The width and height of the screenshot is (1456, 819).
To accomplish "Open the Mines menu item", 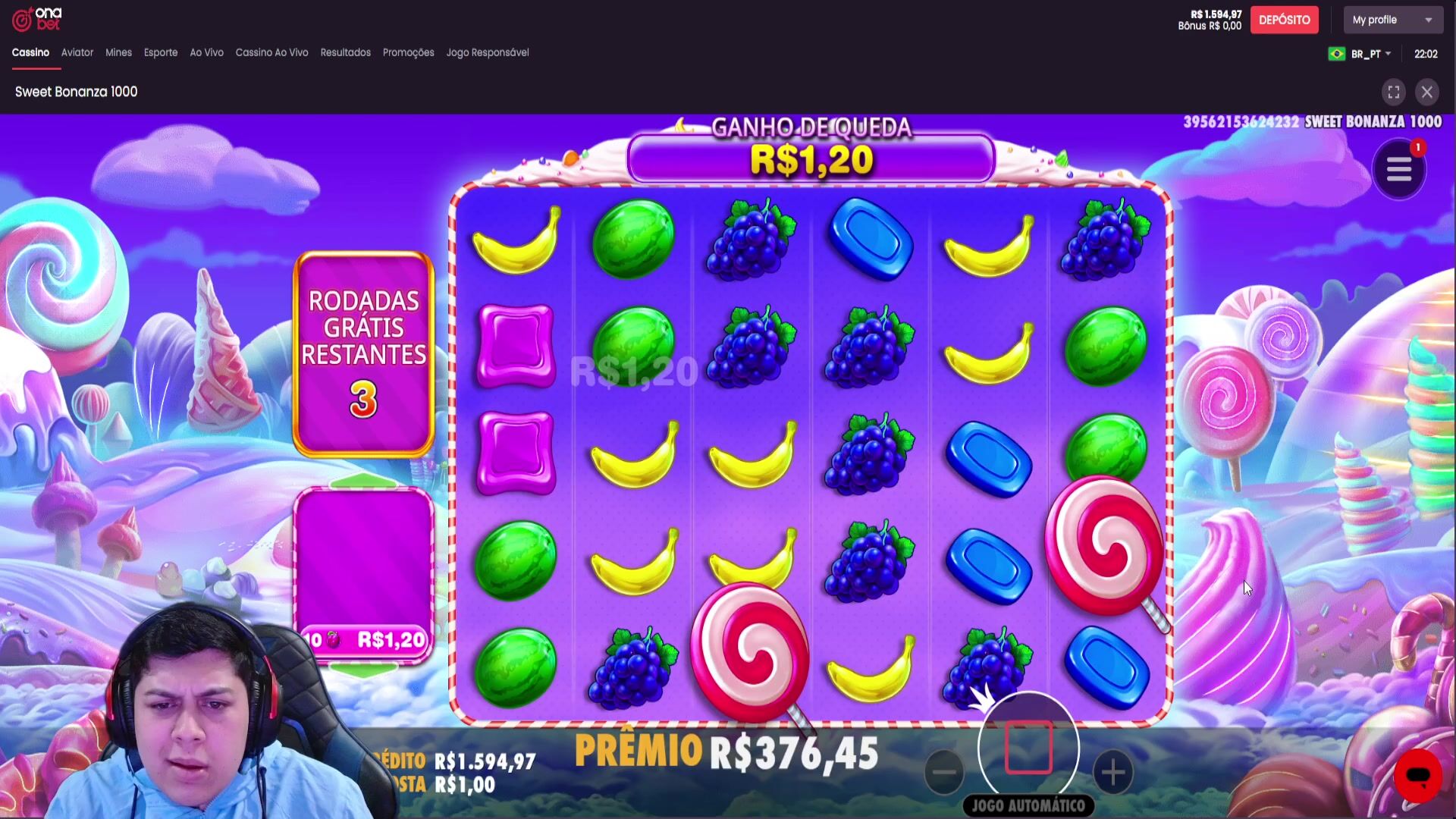I will [118, 52].
